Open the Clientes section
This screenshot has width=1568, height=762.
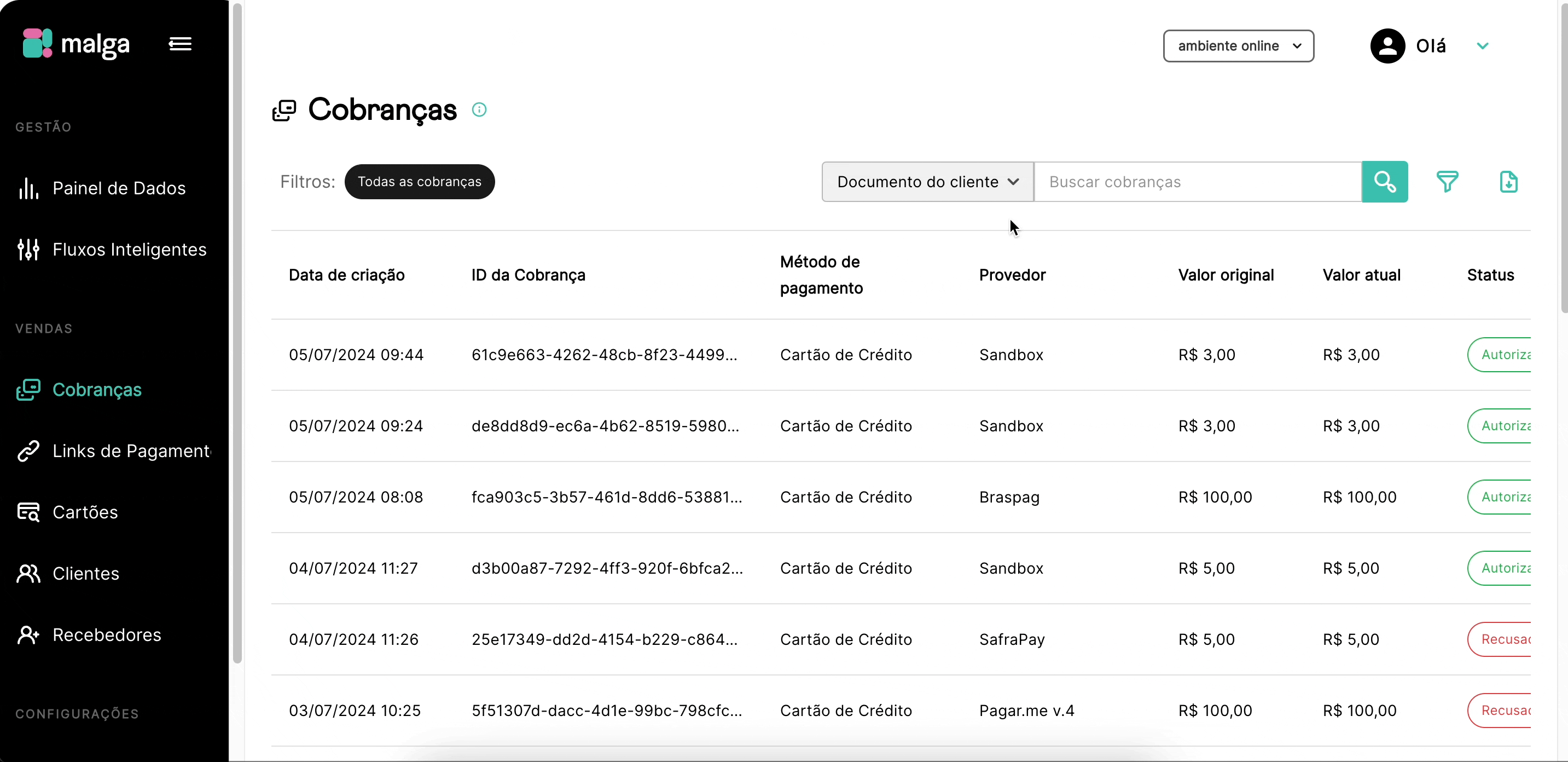pos(86,574)
